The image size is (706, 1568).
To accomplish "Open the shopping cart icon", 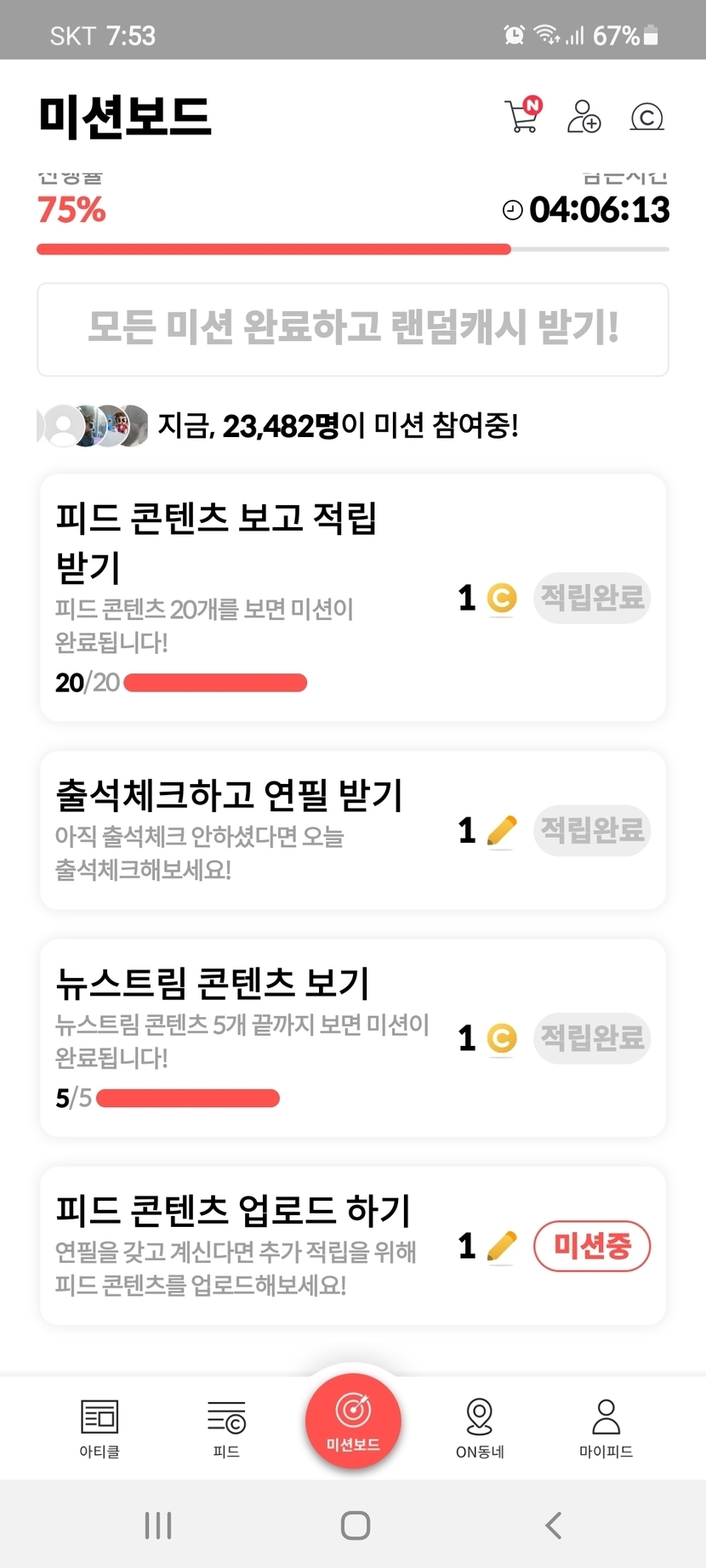I will tap(522, 116).
